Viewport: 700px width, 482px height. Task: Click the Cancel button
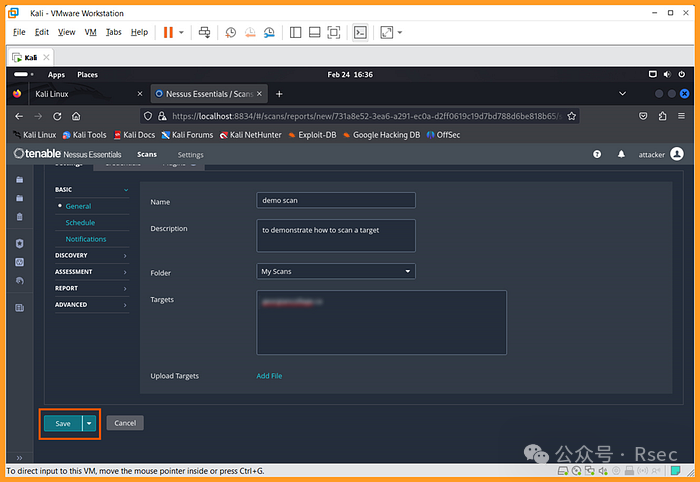click(125, 423)
